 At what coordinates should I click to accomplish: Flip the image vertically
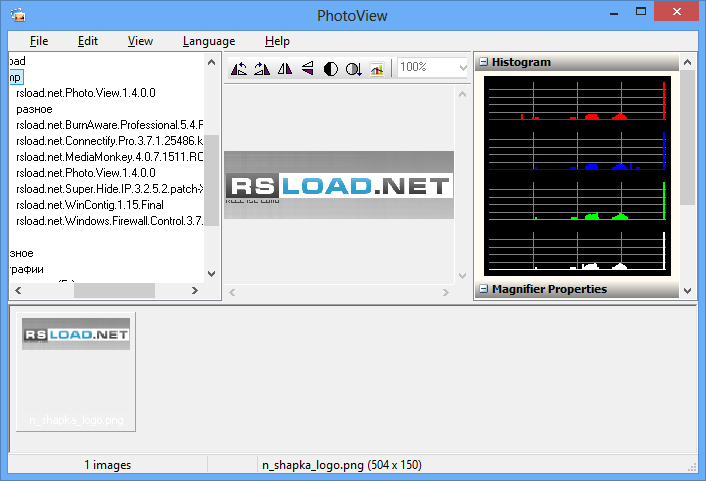(x=308, y=69)
